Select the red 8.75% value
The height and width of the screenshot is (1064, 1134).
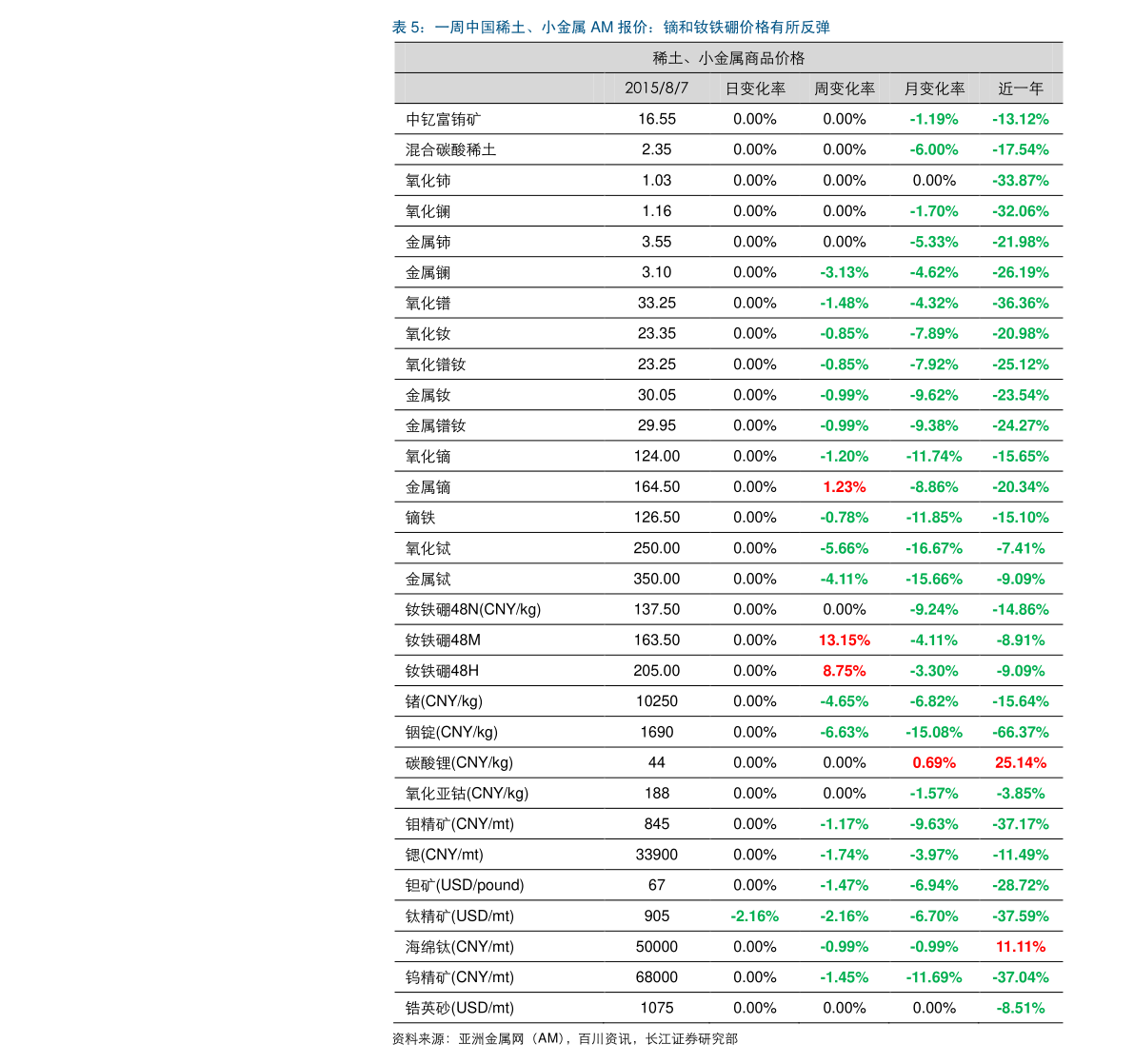(844, 671)
